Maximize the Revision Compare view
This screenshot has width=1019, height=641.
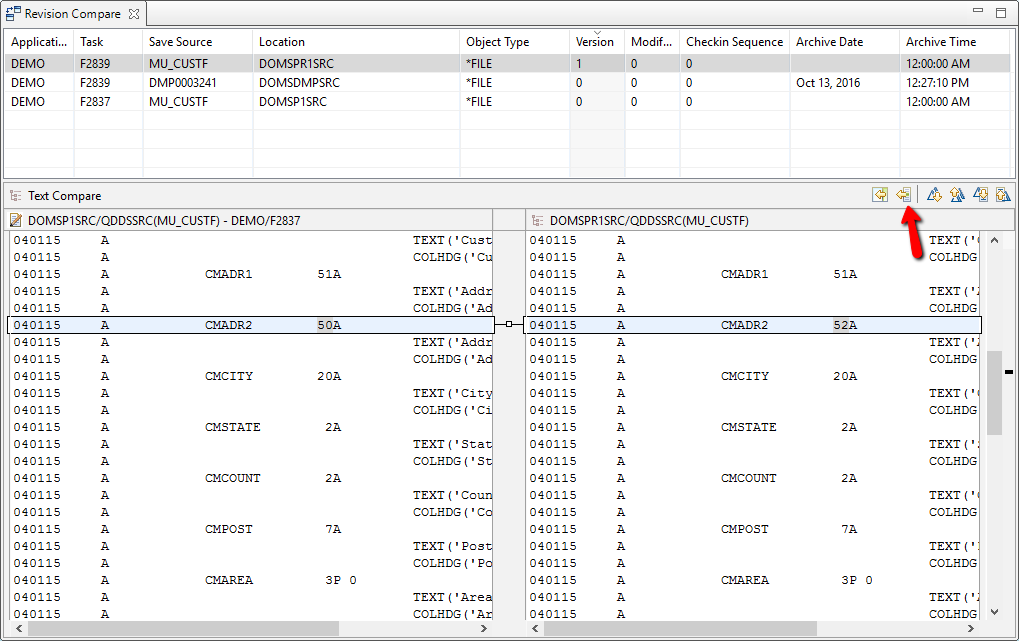pyautogui.click(x=1001, y=13)
